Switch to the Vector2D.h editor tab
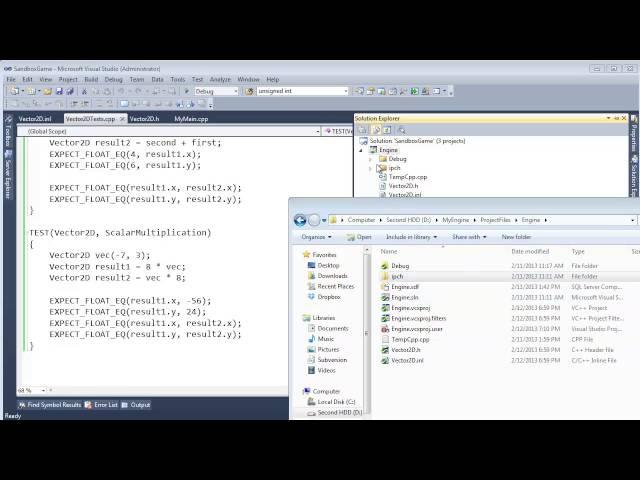Image resolution: width=640 pixels, height=480 pixels. tap(144, 119)
